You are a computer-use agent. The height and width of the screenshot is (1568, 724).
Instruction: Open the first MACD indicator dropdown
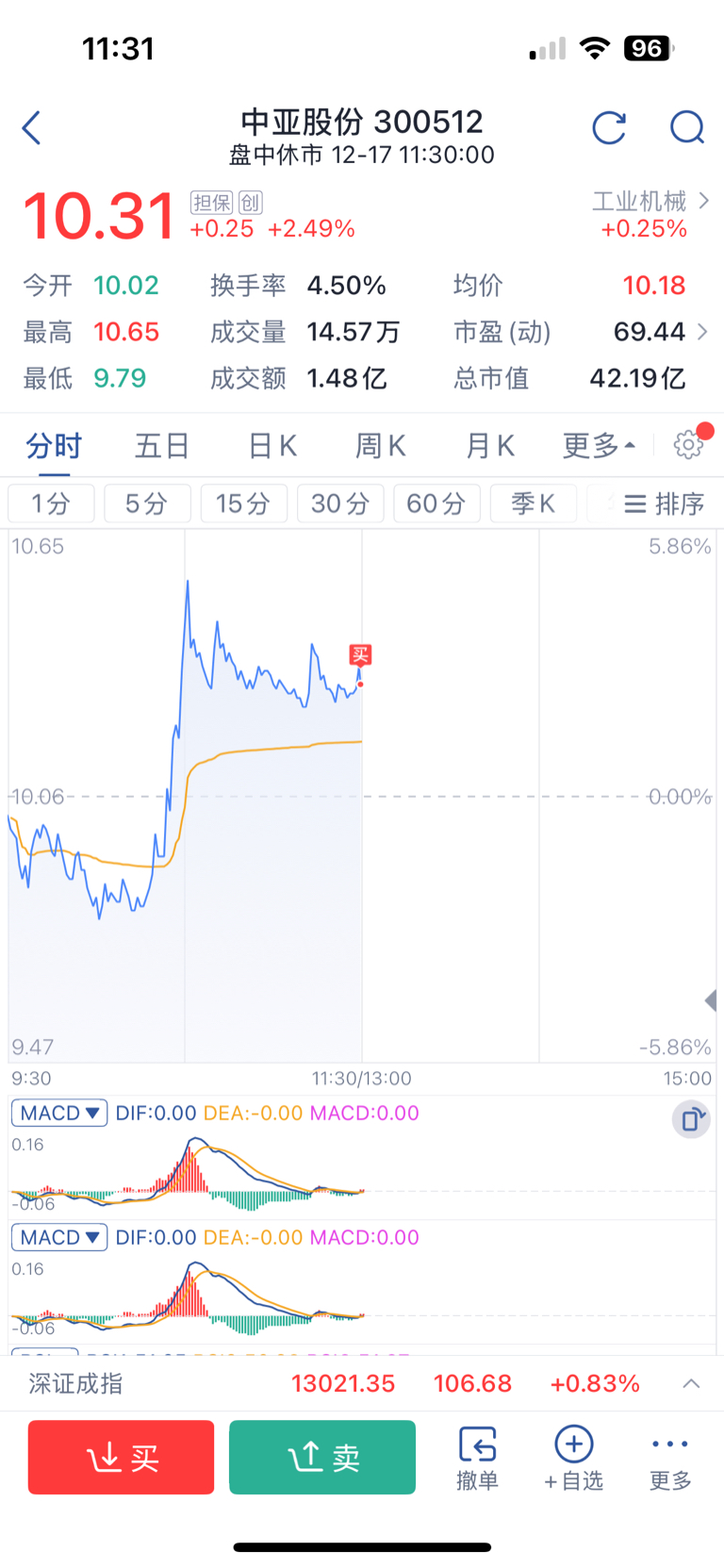point(59,1113)
